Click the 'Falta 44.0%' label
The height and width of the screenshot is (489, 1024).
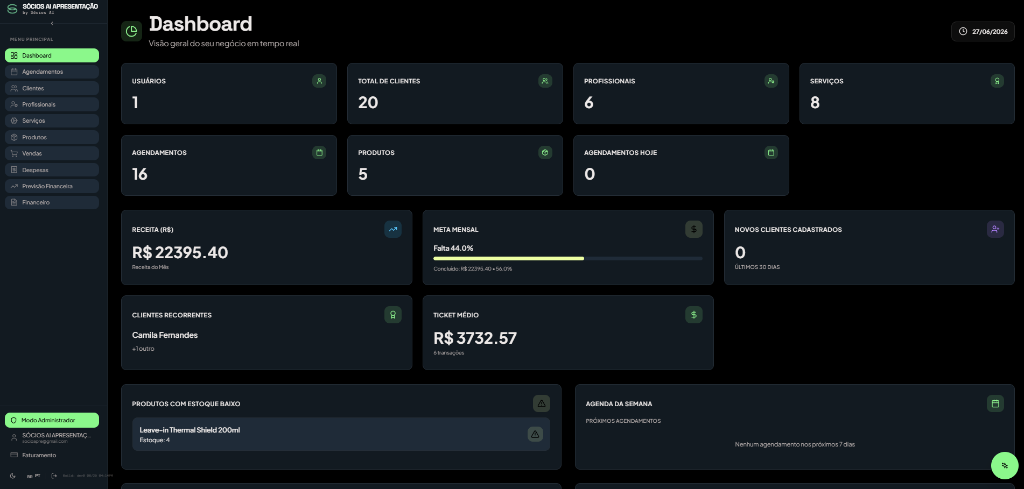coord(453,248)
